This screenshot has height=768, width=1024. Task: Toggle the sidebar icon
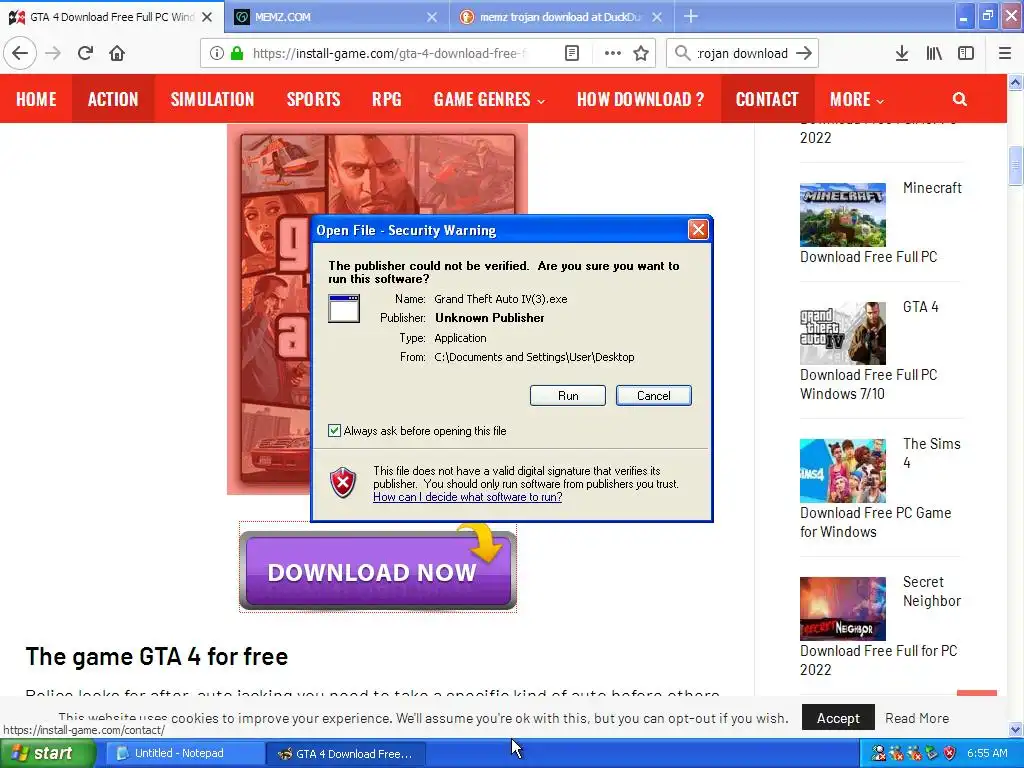click(x=966, y=54)
